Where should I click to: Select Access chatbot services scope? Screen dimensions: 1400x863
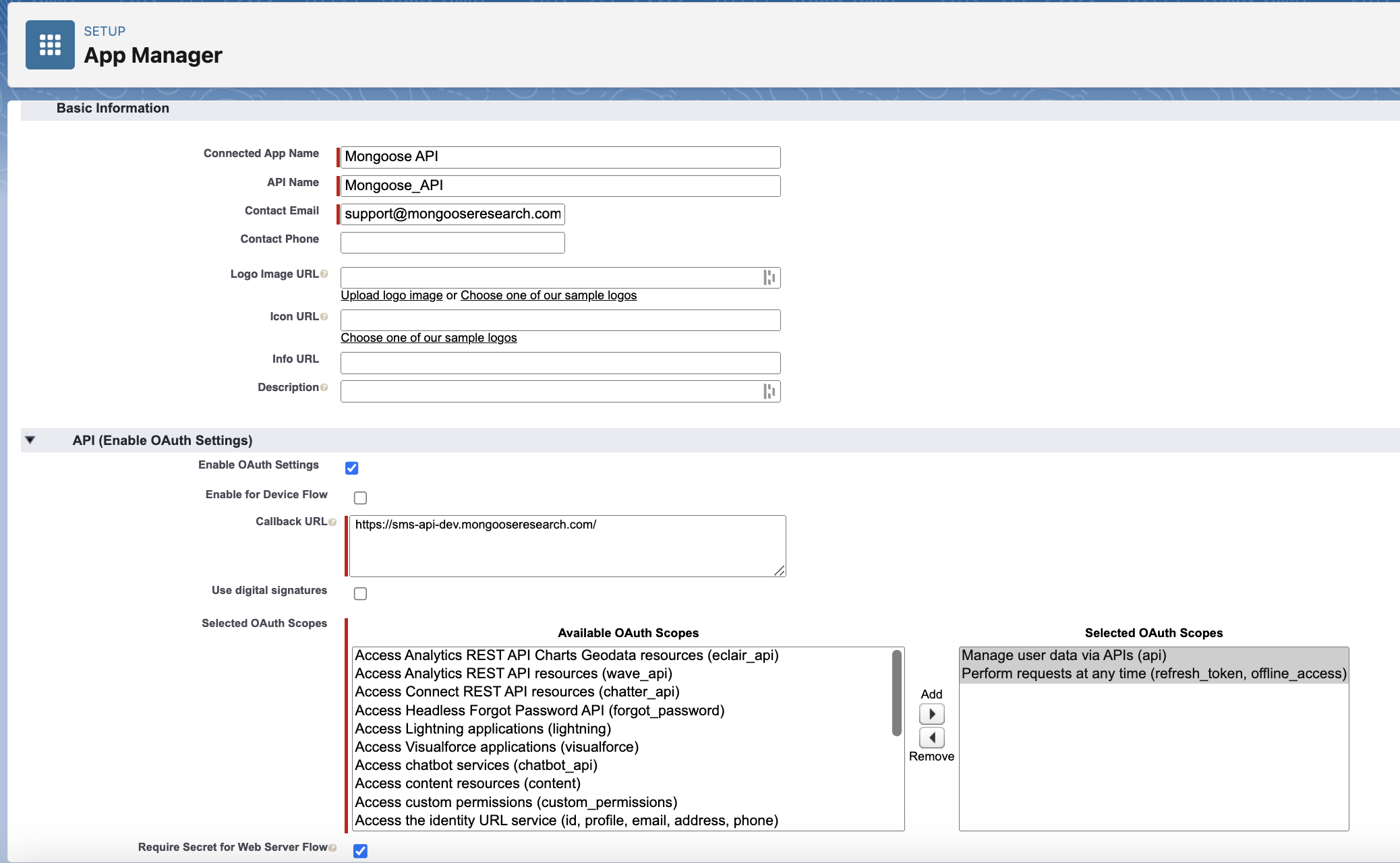pos(476,765)
